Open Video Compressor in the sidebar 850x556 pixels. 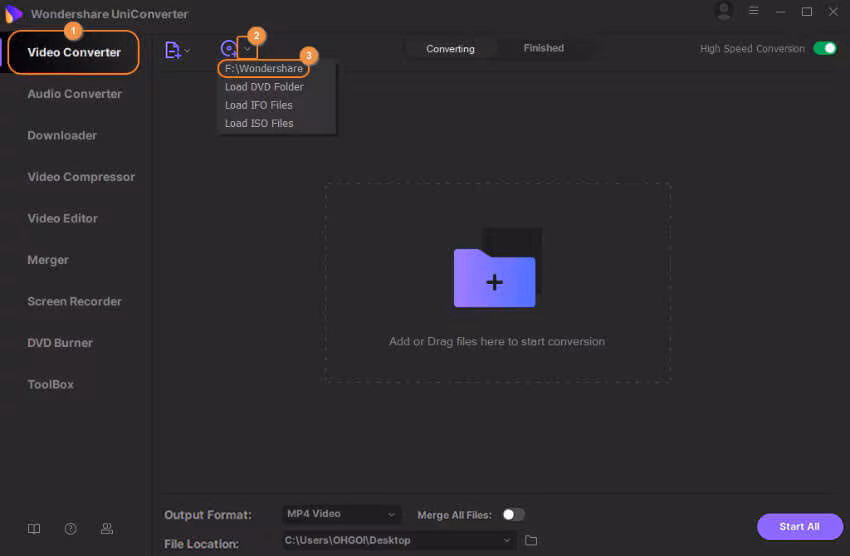81,177
